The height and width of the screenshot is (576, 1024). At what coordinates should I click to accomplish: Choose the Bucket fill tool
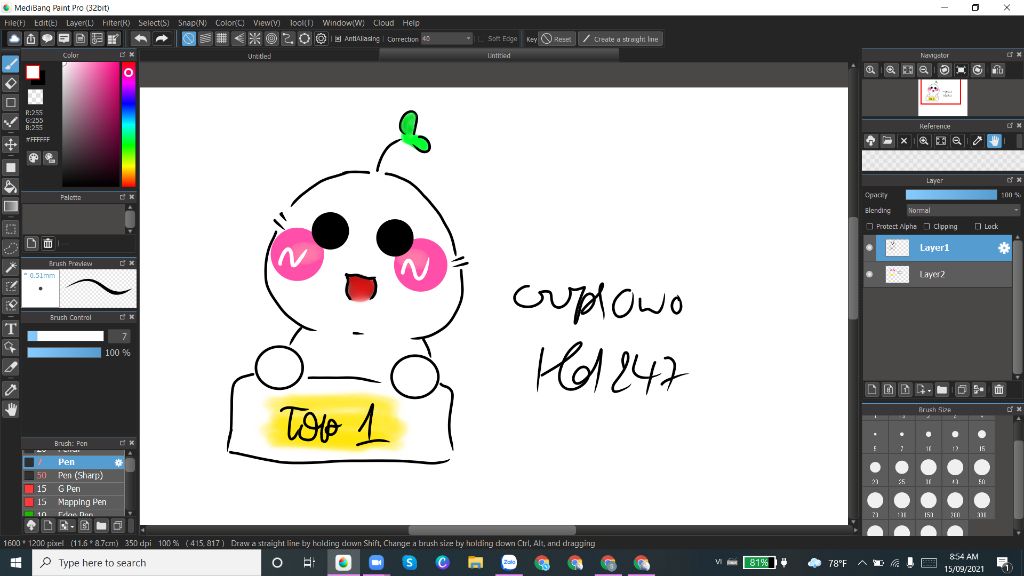click(10, 187)
